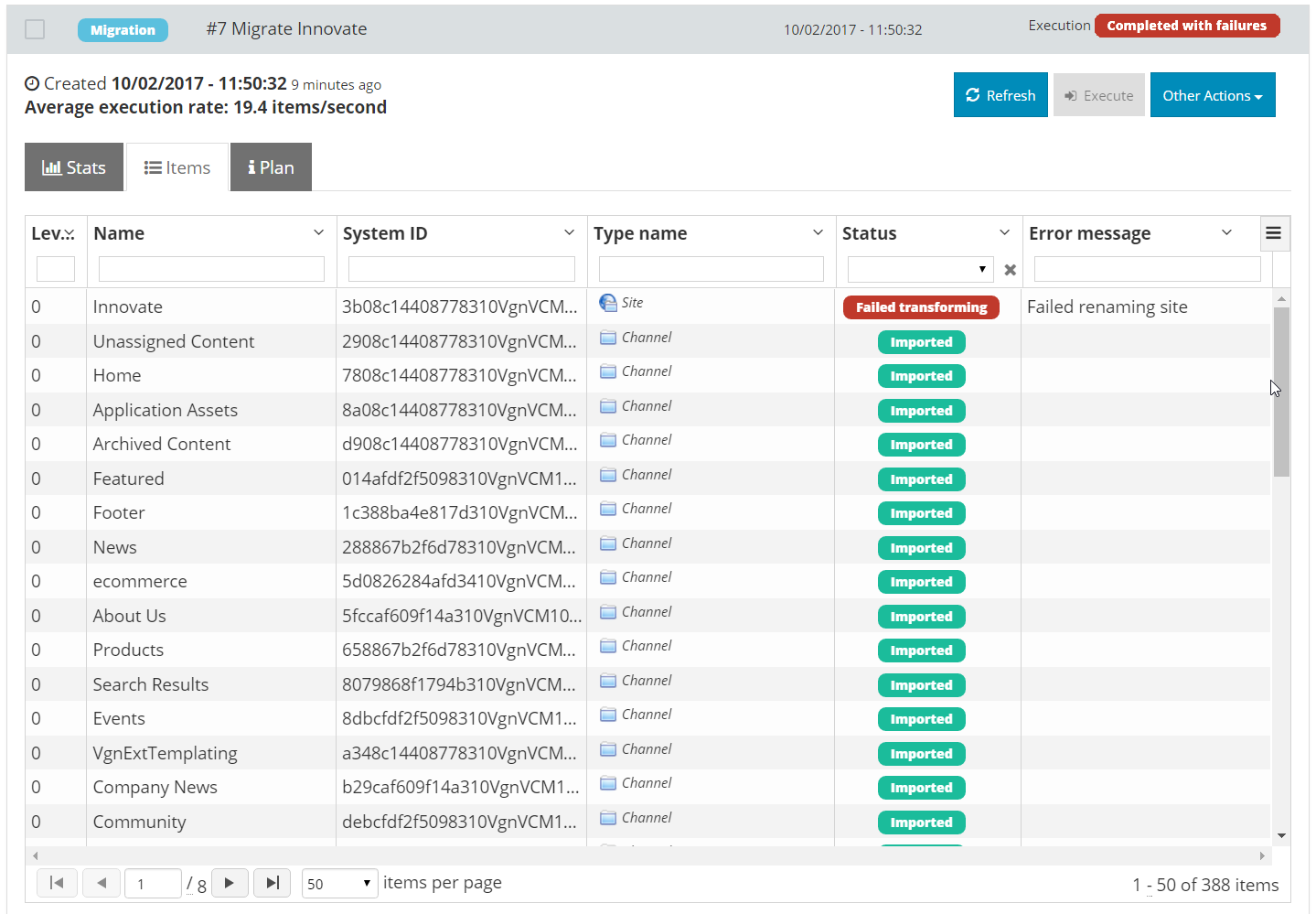This screenshot has height=914, width=1316.
Task: Click the Completed with failures badge
Action: tap(1186, 26)
